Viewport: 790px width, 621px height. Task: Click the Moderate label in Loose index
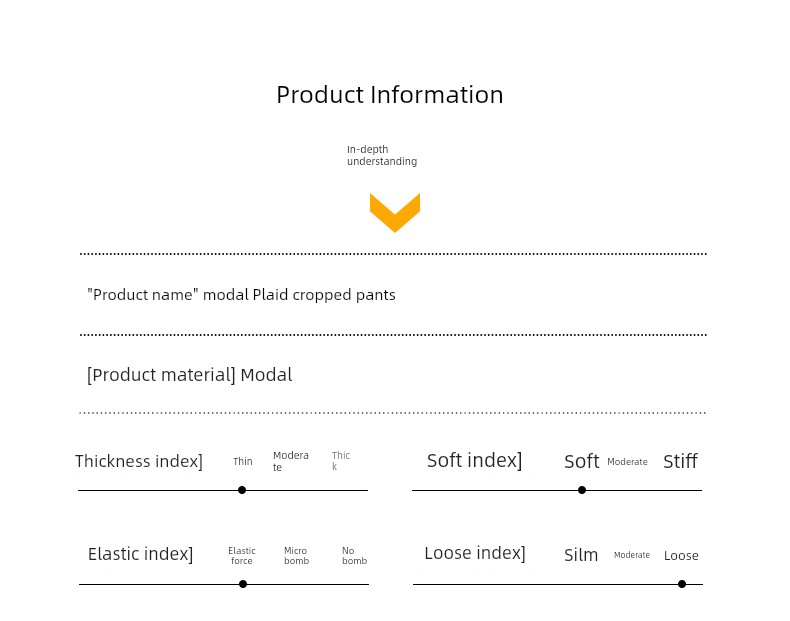pyautogui.click(x=632, y=555)
